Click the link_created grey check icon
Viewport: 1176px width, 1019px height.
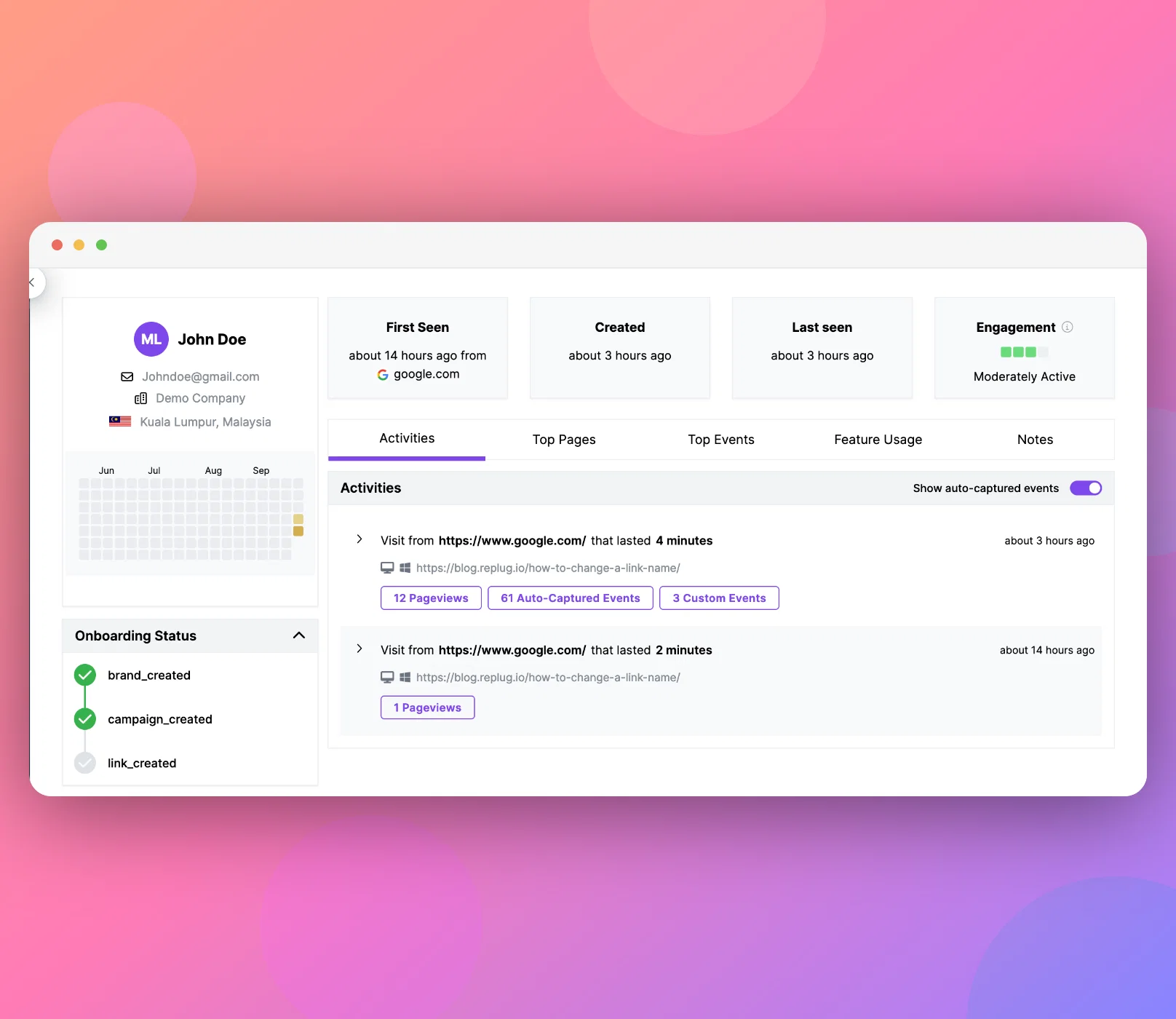coord(85,763)
